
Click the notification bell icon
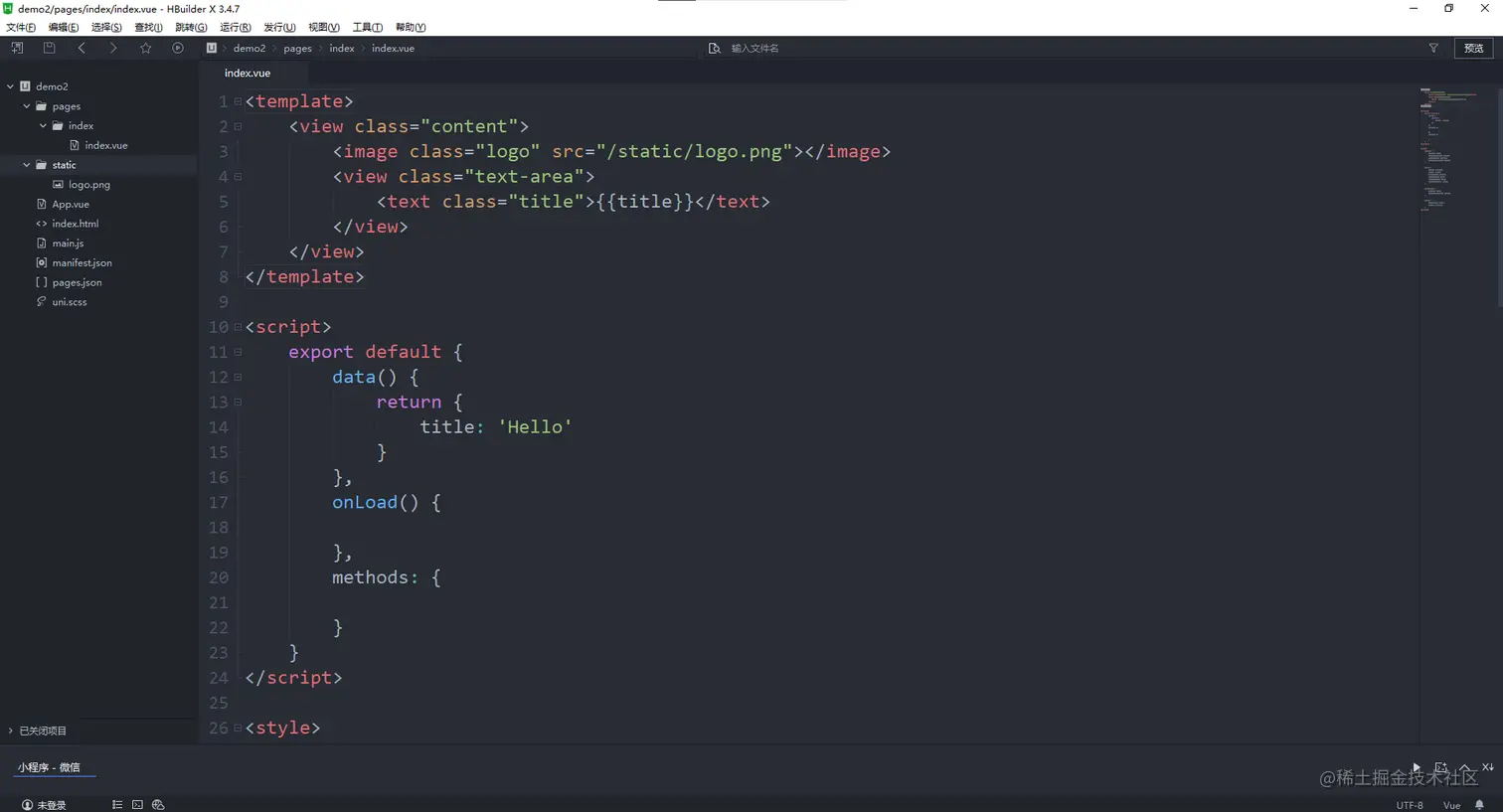(x=1479, y=805)
